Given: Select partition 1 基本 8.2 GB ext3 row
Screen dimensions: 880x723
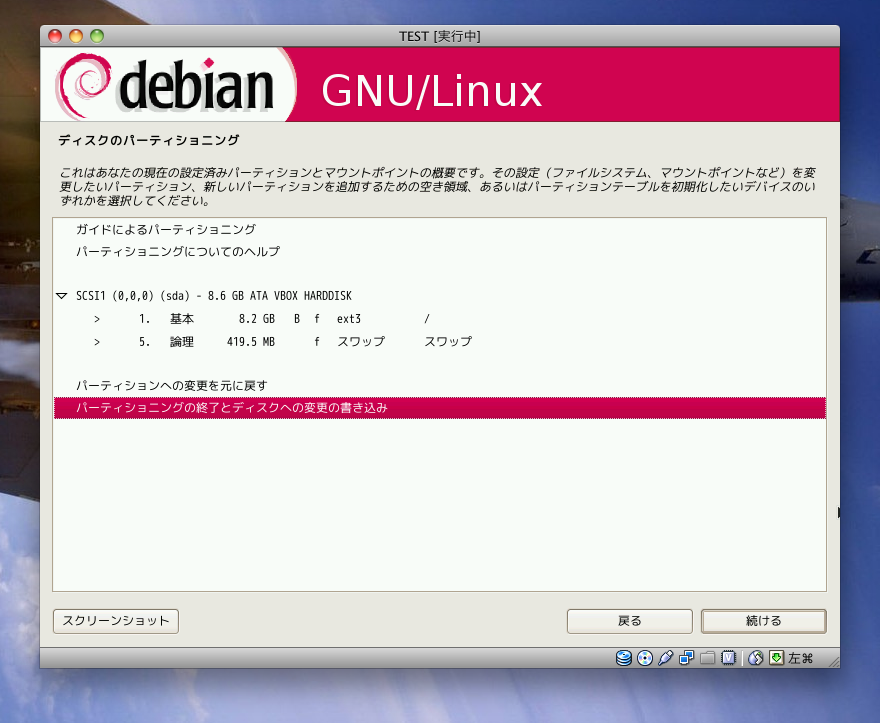Looking at the screenshot, I should point(439,319).
